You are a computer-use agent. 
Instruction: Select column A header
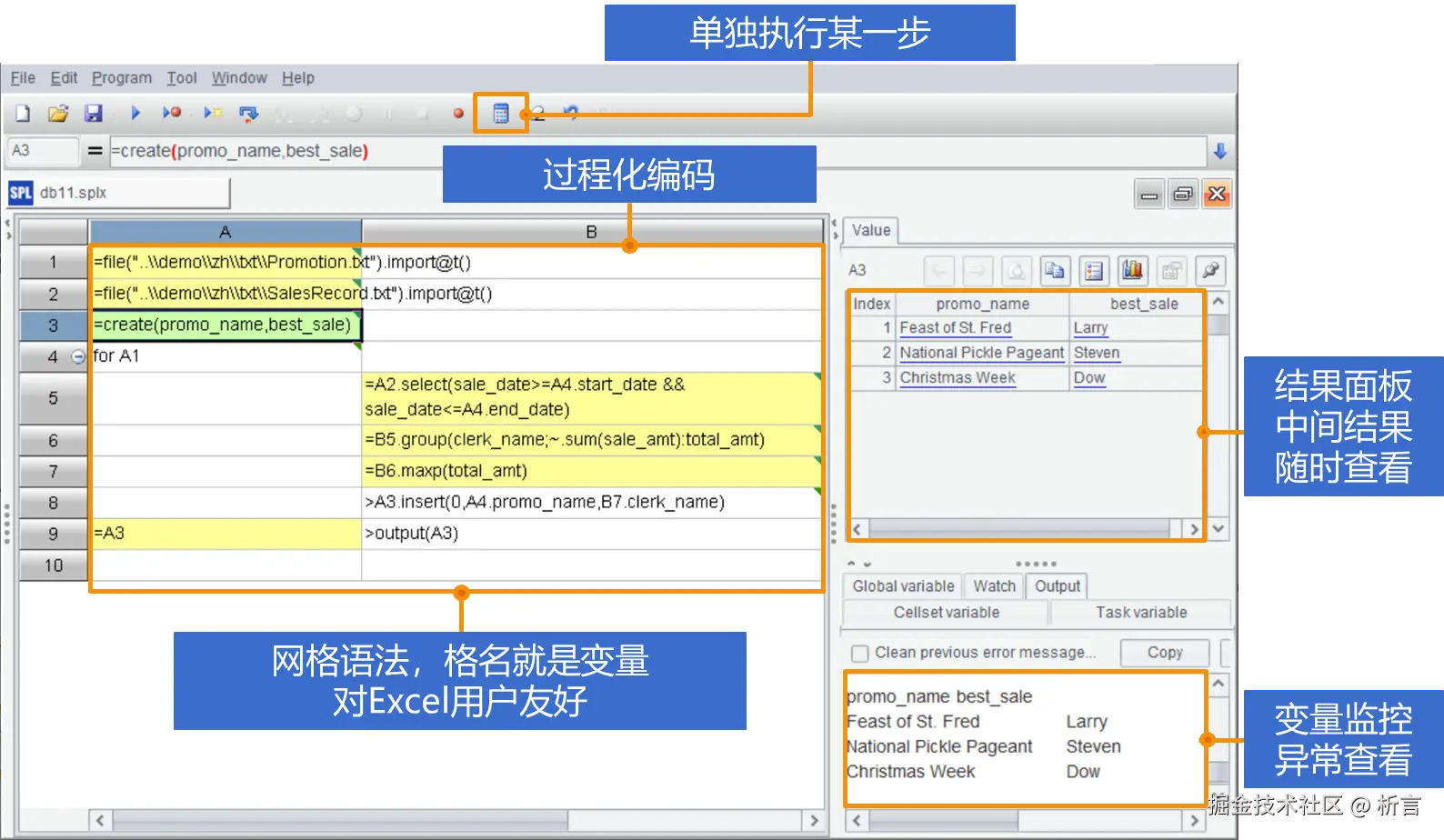[x=226, y=232]
